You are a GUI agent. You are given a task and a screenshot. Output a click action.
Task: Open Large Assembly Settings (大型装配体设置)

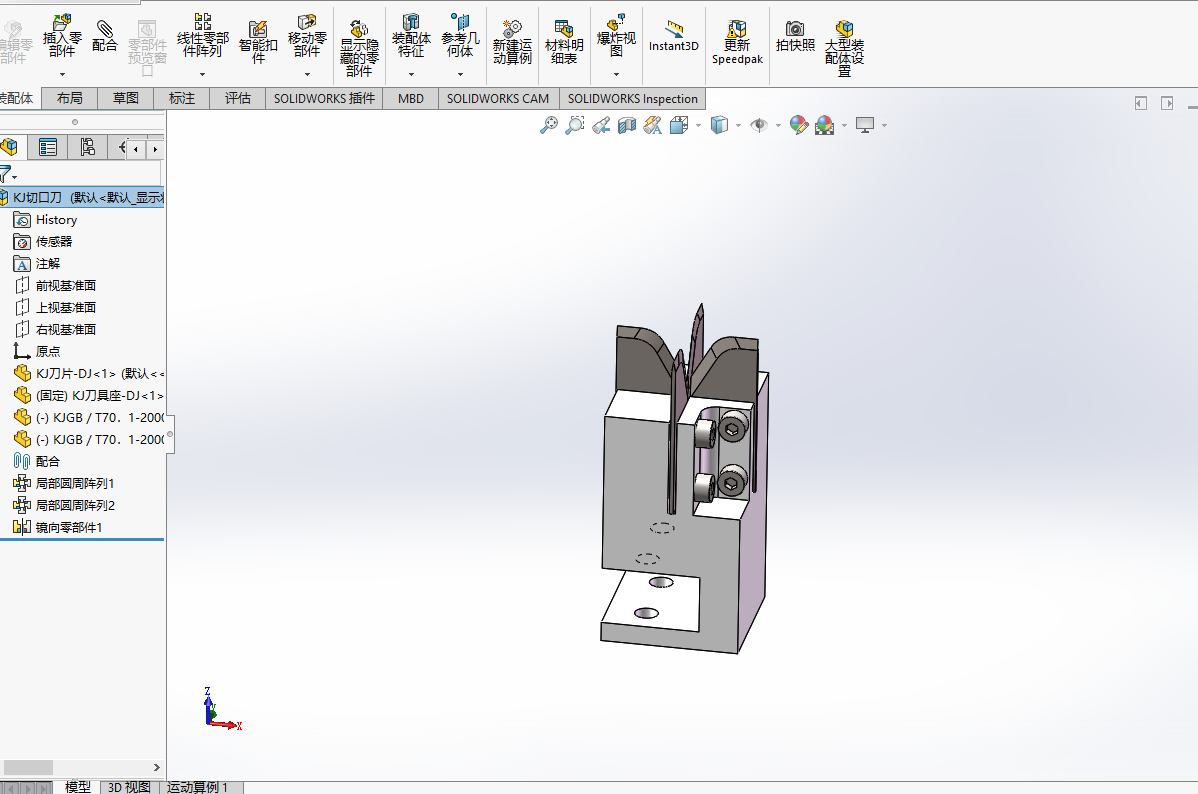tap(844, 47)
